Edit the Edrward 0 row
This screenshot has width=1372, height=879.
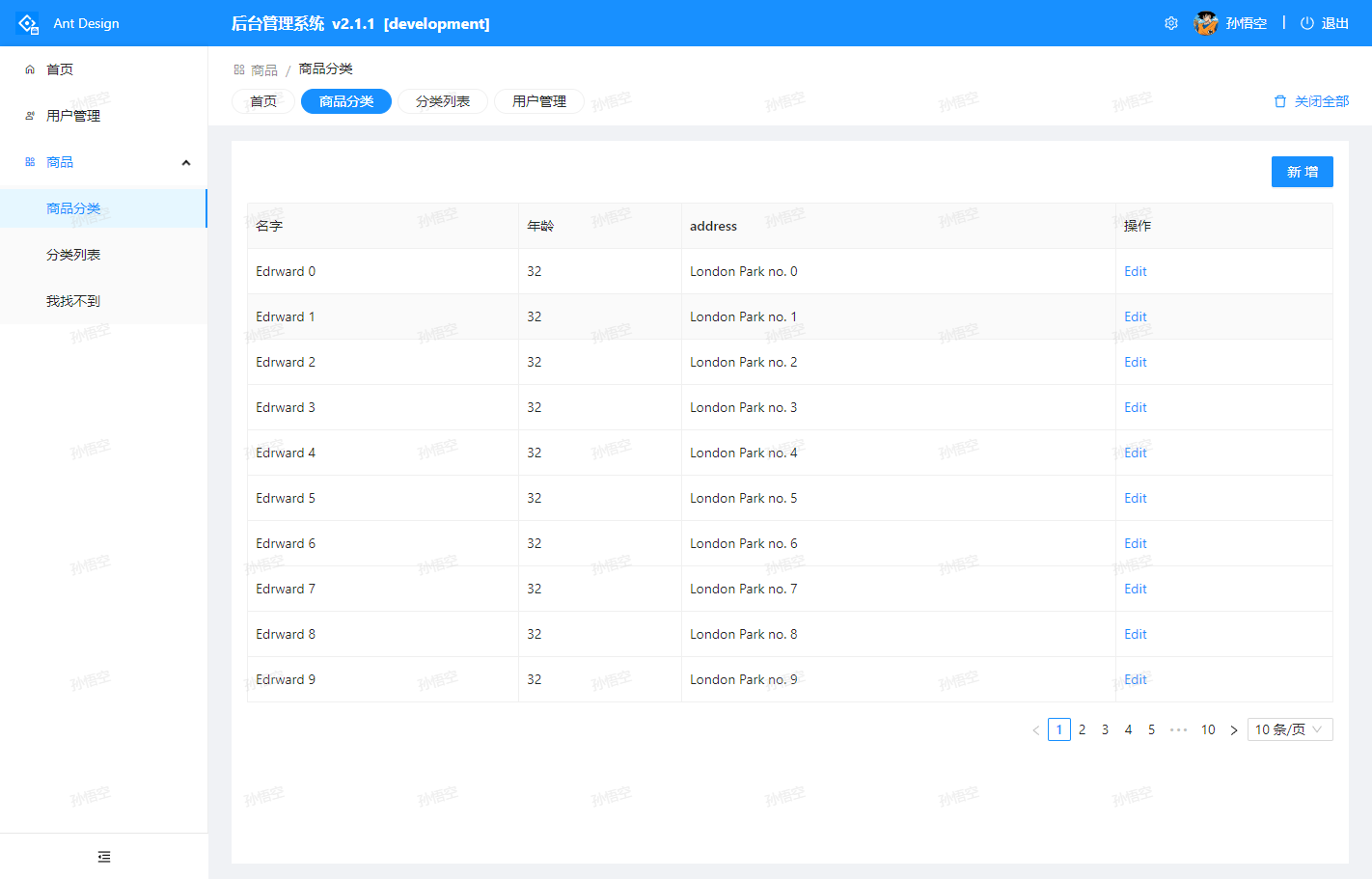[x=1136, y=271]
